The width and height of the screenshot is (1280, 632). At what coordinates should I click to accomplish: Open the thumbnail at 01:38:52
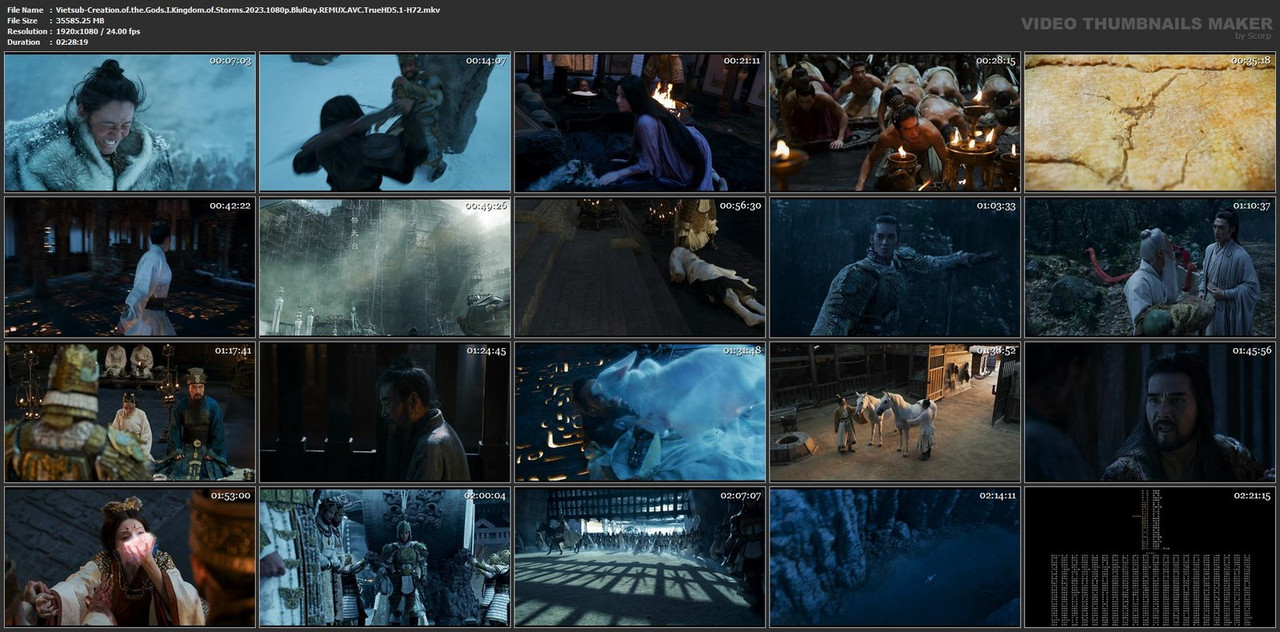coord(895,412)
